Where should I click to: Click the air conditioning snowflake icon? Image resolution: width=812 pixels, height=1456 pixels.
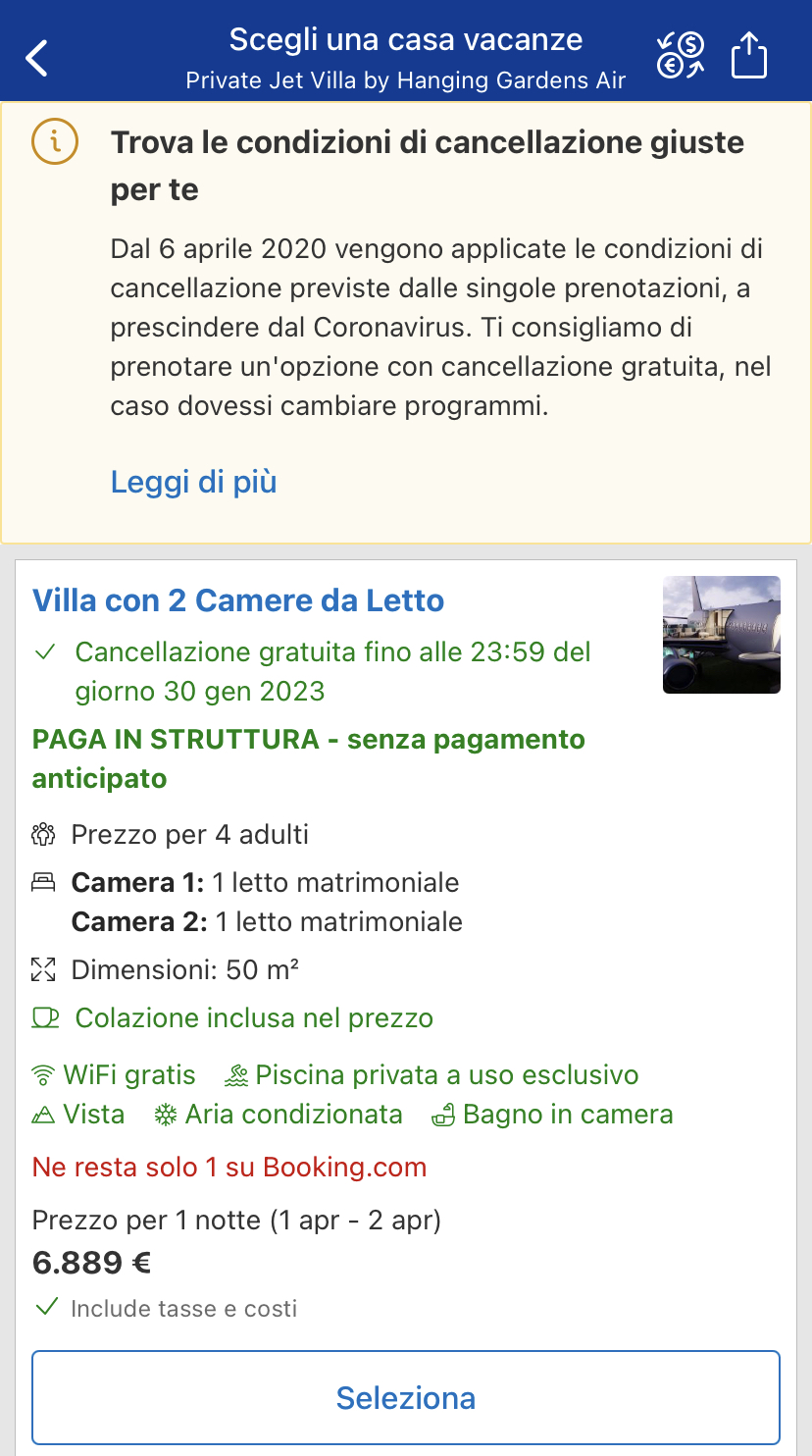(x=166, y=1115)
